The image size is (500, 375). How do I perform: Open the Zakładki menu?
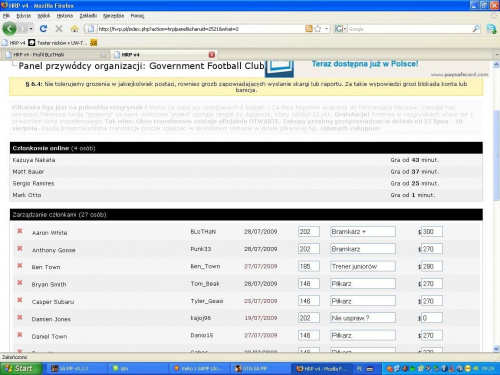(88, 16)
